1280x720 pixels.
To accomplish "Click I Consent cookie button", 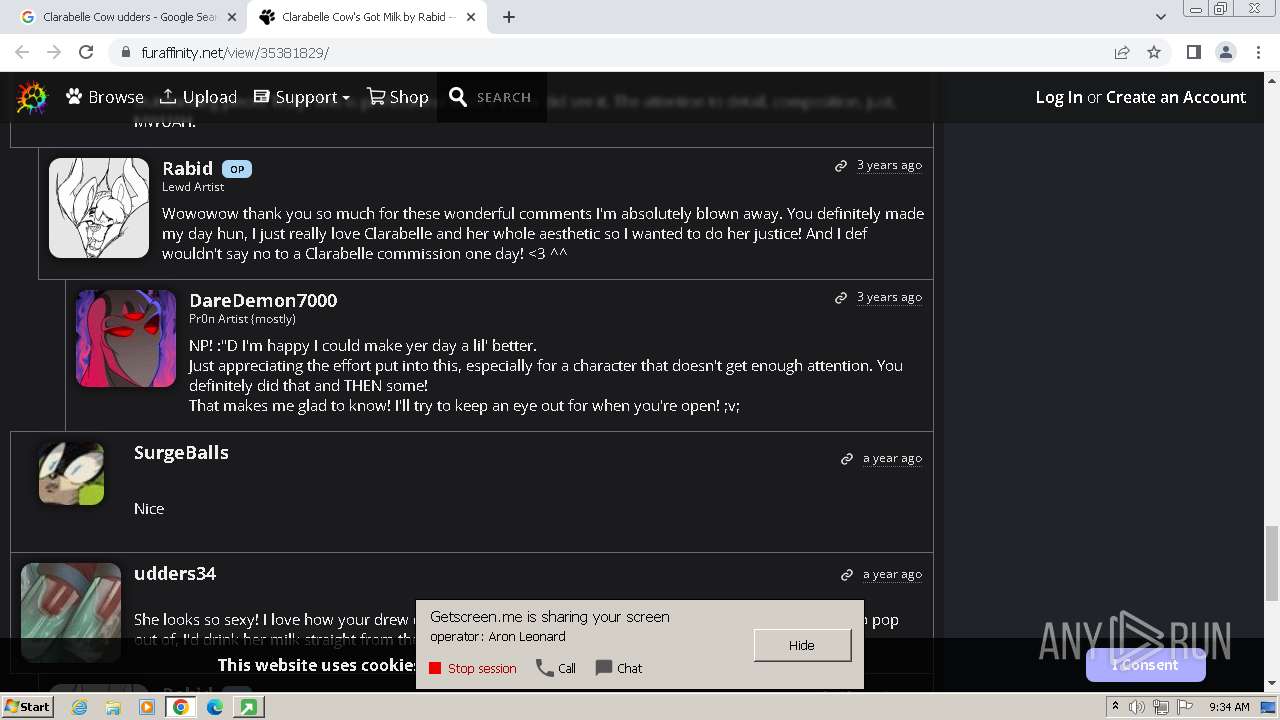I will [x=1145, y=665].
